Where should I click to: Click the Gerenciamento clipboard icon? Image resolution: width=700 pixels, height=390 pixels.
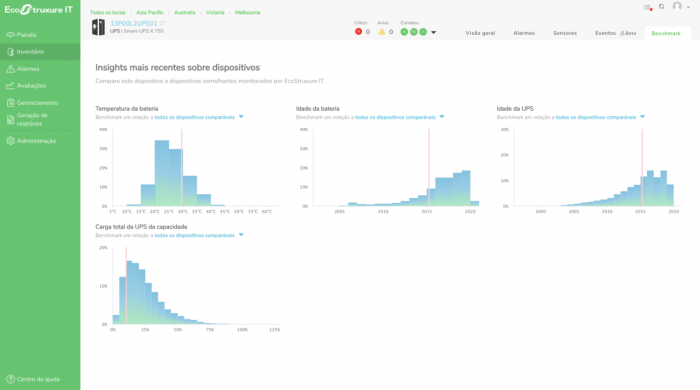11,103
